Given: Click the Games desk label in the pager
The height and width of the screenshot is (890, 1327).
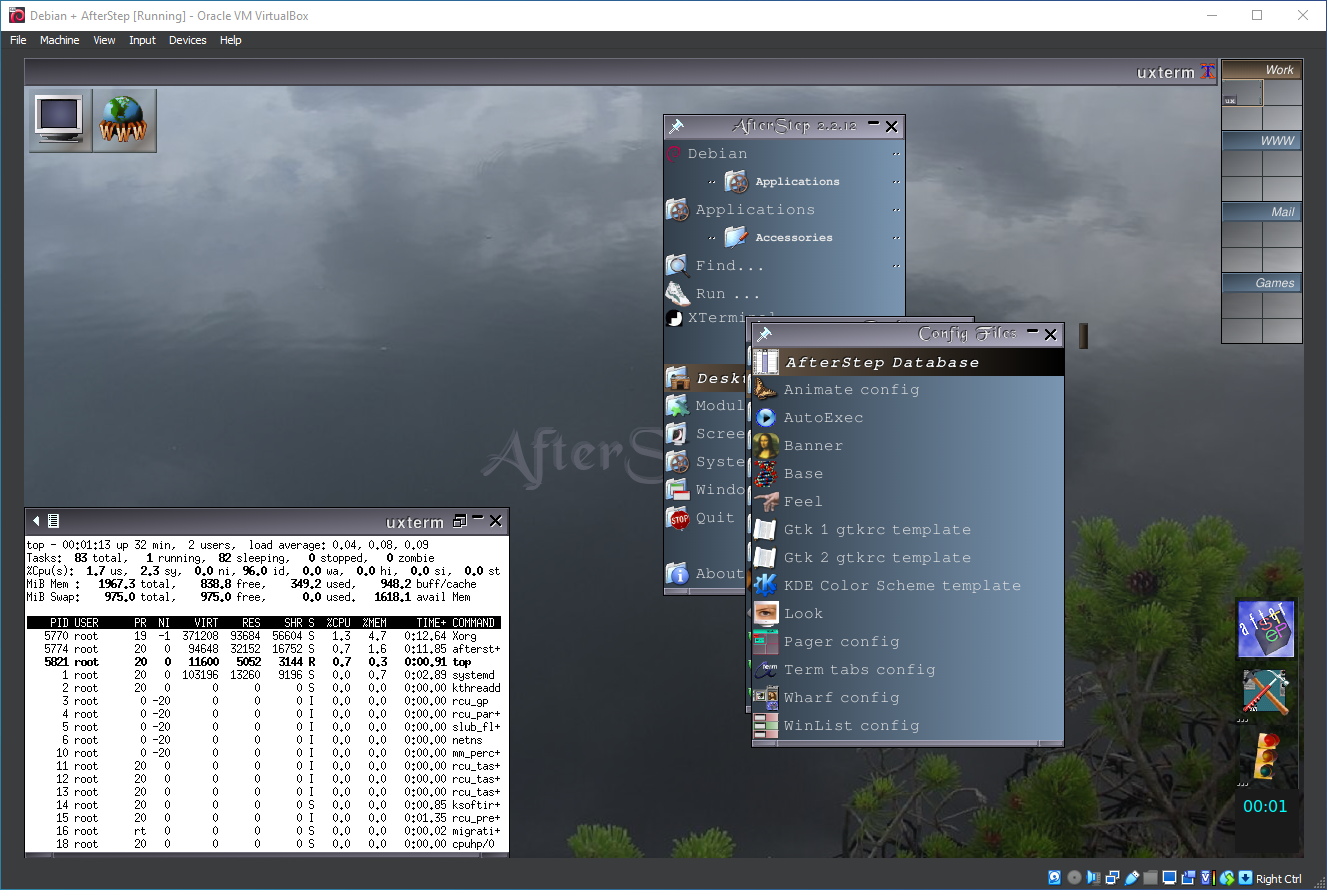Looking at the screenshot, I should click(x=1262, y=284).
